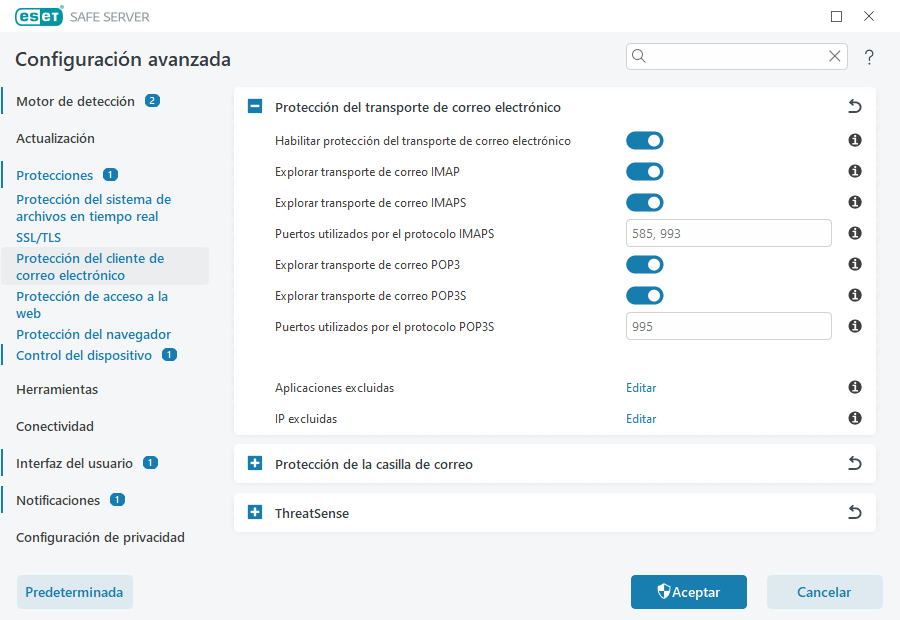Screen dimensions: 900x620
Task: Disable Habilitar protección del transporte de correo electrónico
Action: [644, 141]
